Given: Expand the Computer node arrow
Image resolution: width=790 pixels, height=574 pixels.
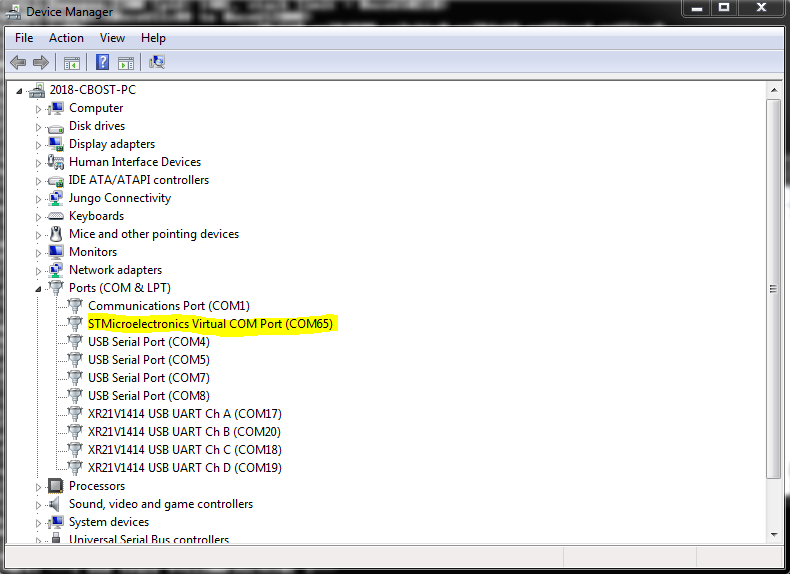Looking at the screenshot, I should [38, 109].
